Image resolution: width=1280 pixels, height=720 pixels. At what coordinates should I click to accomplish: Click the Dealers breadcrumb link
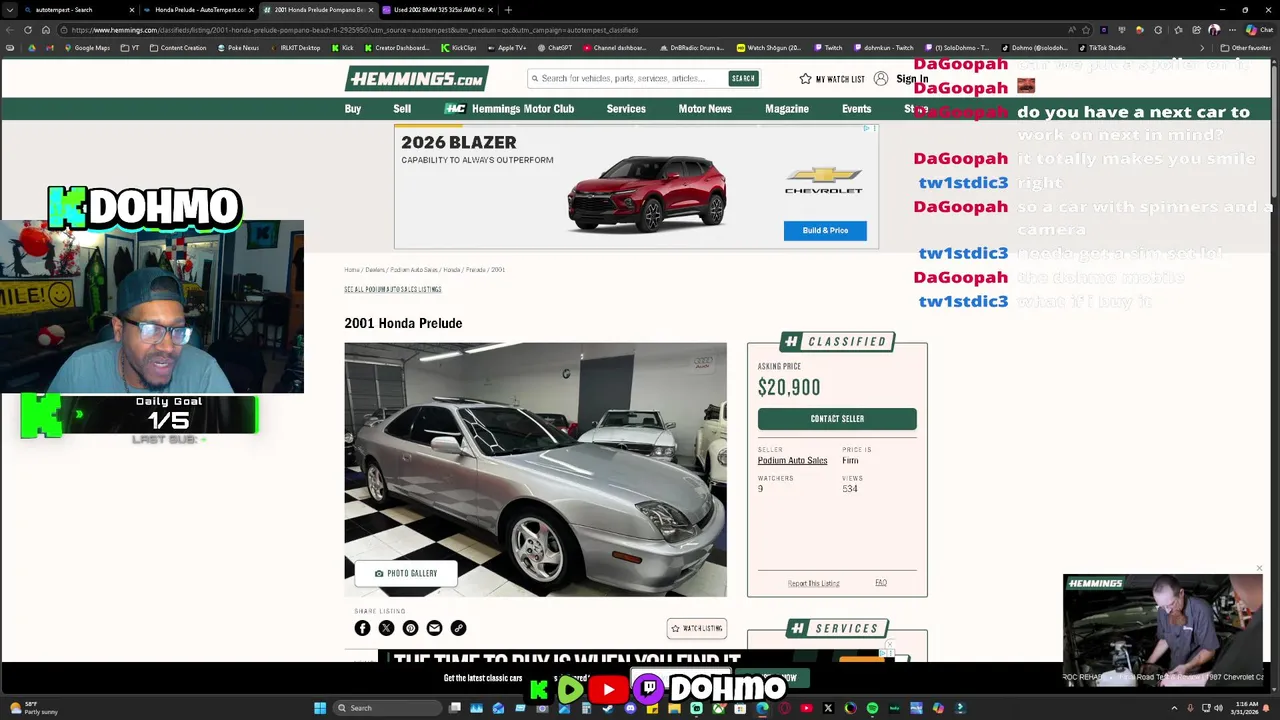click(375, 270)
